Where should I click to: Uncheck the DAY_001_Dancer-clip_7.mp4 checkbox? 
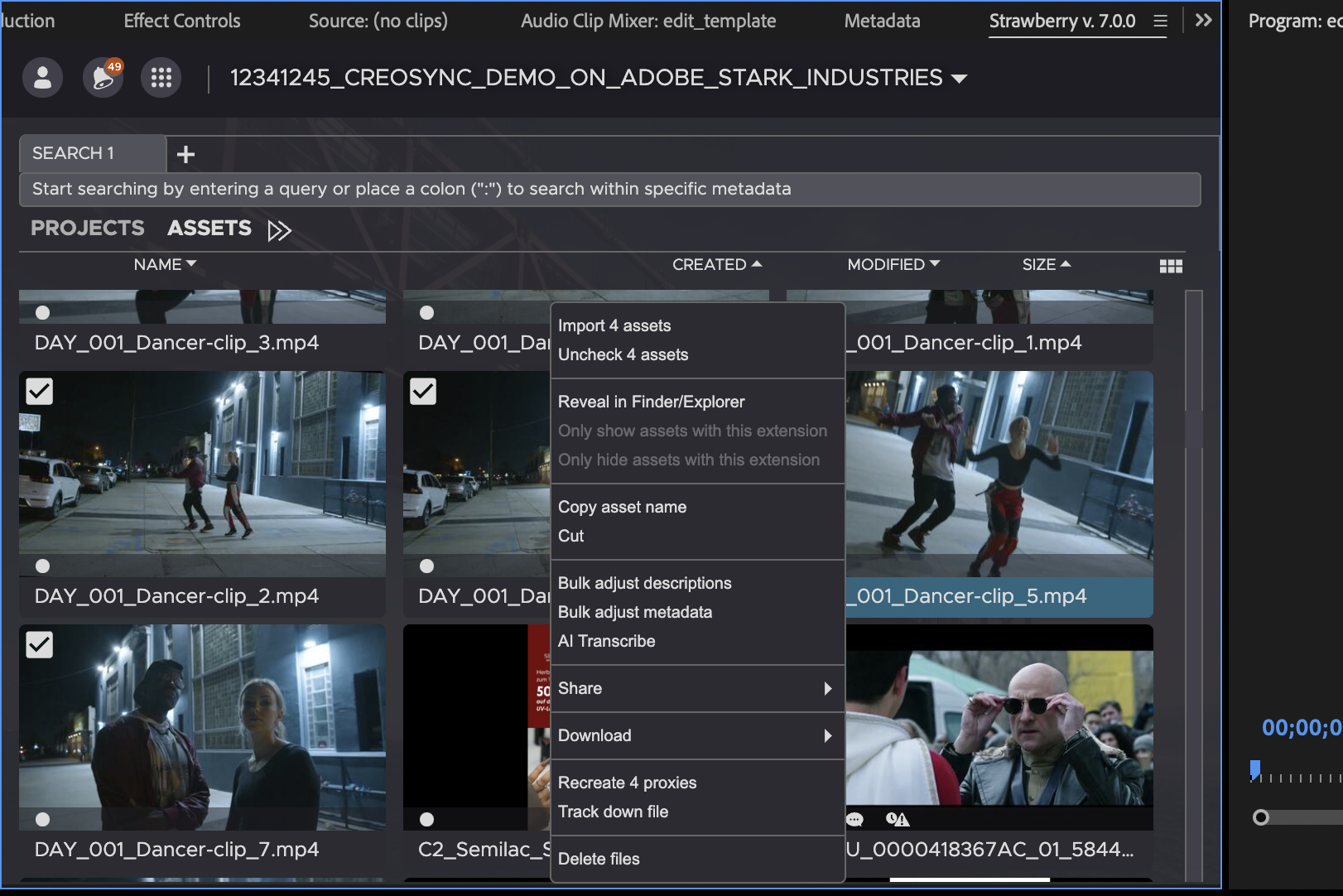40,644
